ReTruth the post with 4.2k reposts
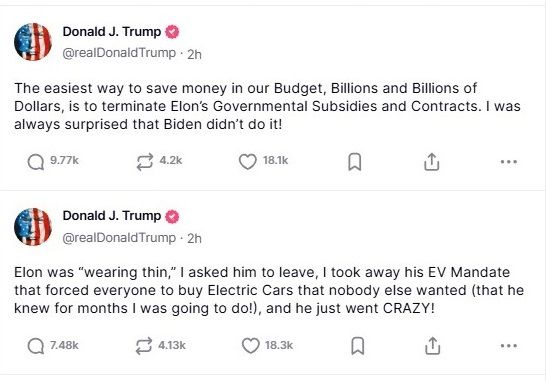 (145, 162)
